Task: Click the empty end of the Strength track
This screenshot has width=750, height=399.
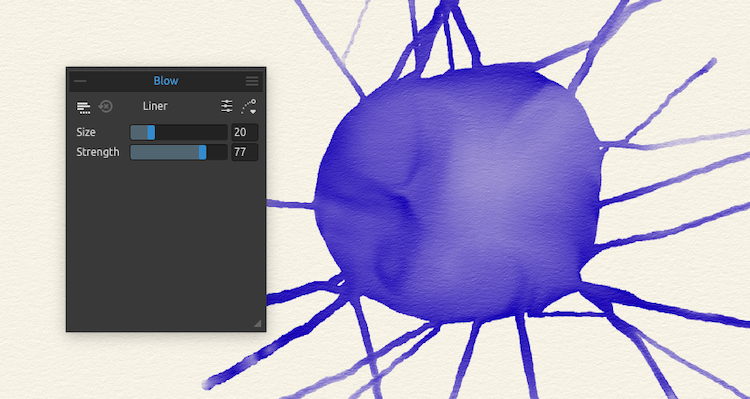Action: click(217, 152)
